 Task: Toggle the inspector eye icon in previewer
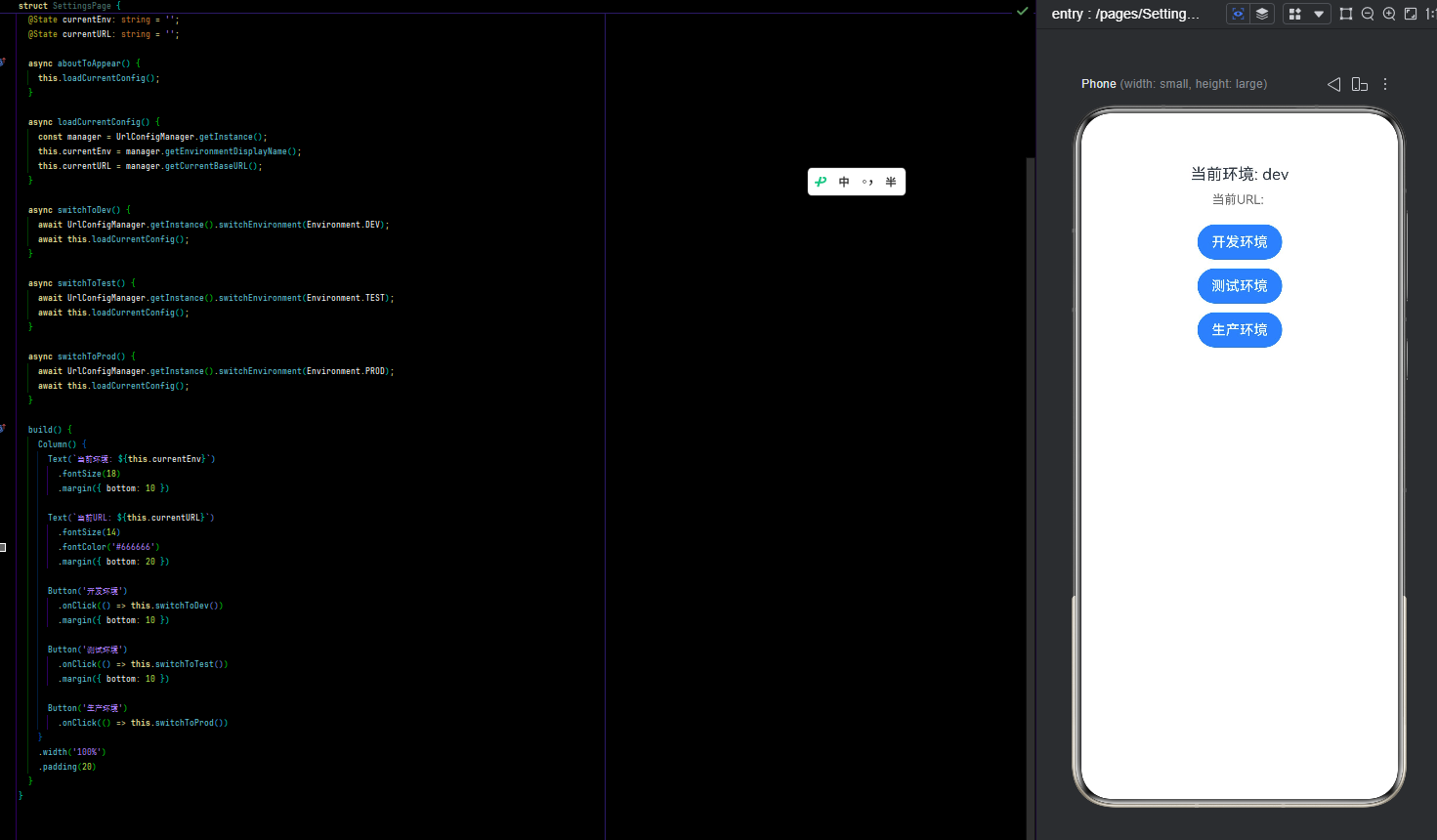pos(1238,14)
